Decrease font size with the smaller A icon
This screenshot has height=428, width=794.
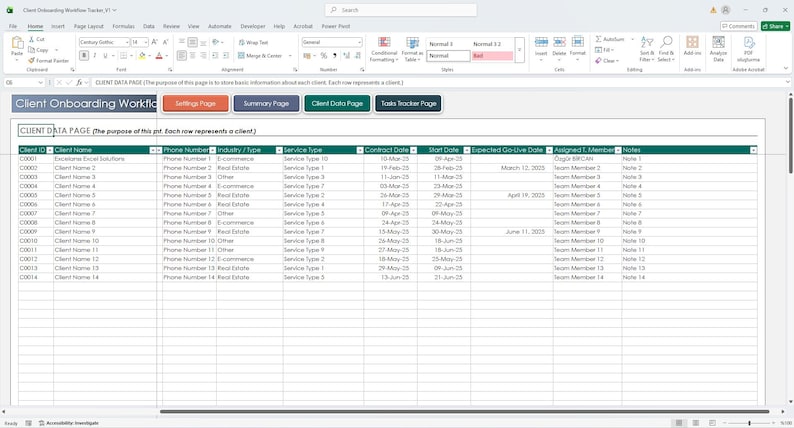point(165,42)
